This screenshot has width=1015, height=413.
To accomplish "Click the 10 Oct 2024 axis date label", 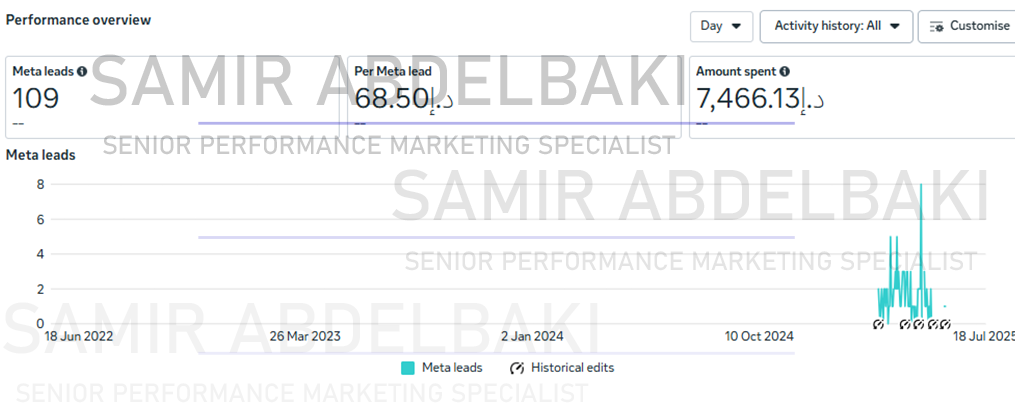I will click(759, 337).
